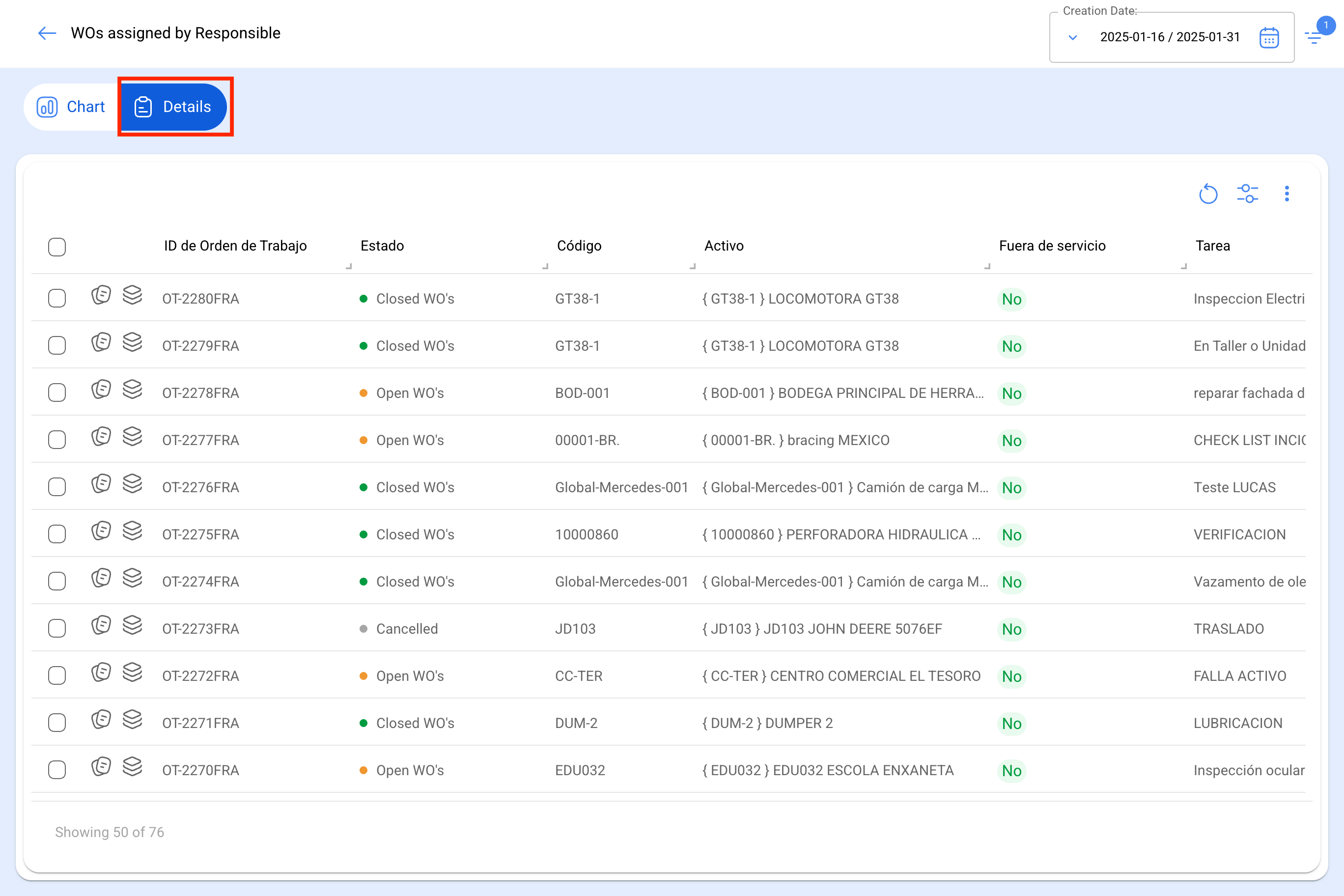The width and height of the screenshot is (1344, 896).
Task: Sort by Estado column header
Action: coord(382,246)
